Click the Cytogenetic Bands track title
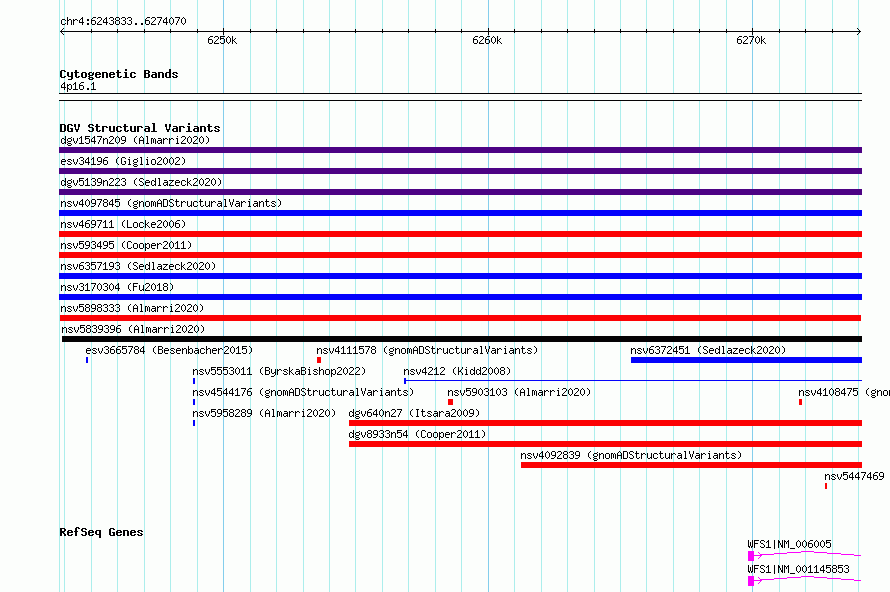This screenshot has width=890, height=592. click(x=119, y=74)
